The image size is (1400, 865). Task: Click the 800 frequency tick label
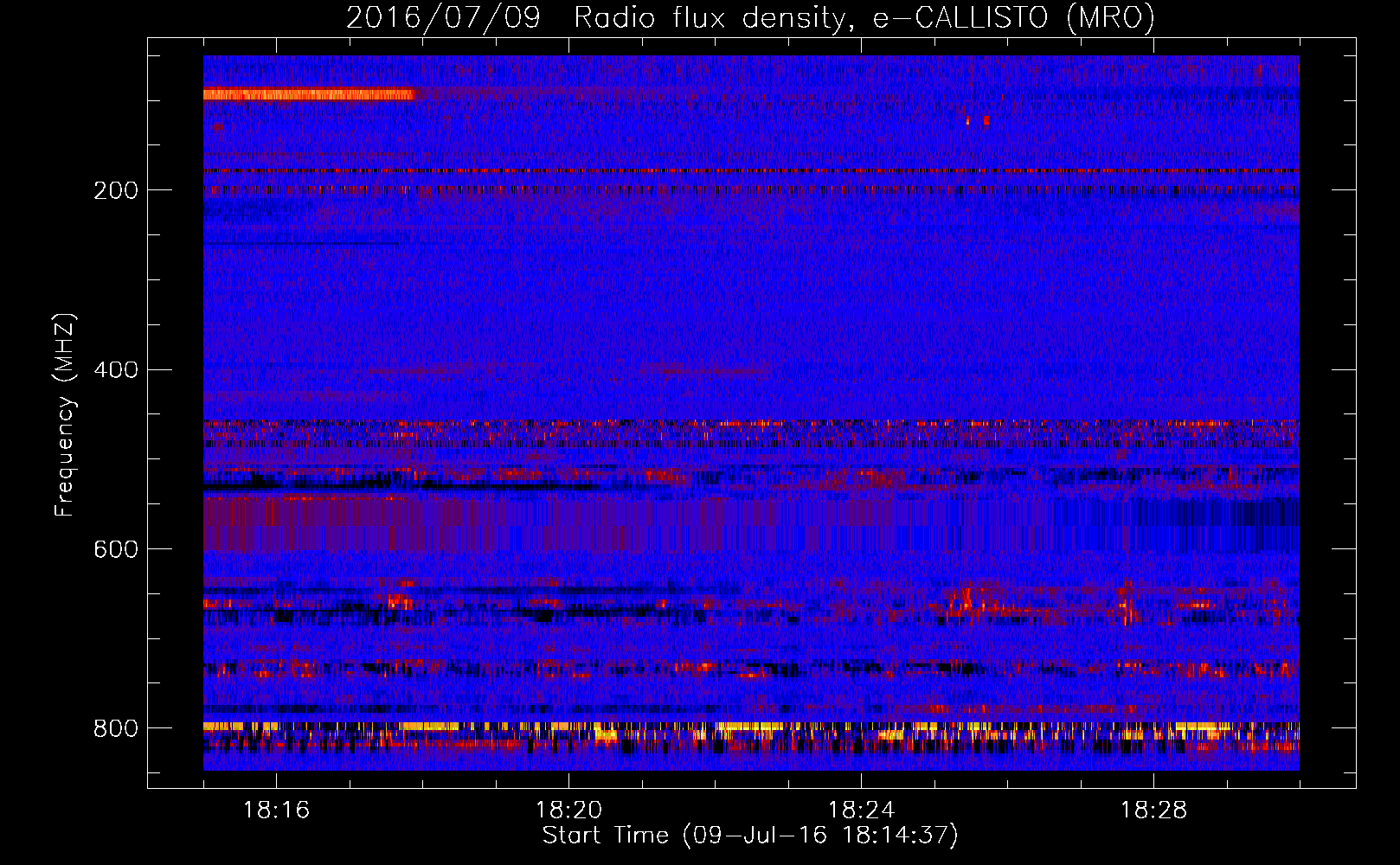tap(115, 728)
